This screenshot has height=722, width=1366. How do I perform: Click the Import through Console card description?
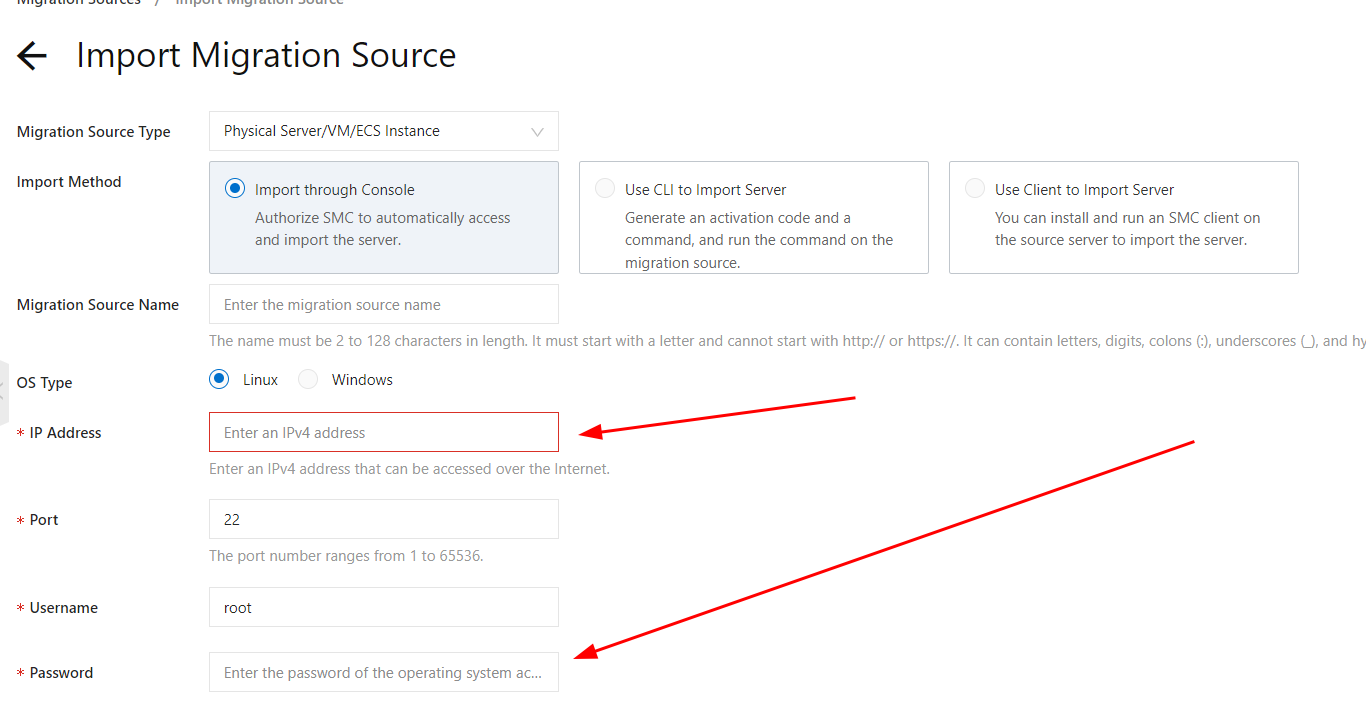click(x=382, y=229)
